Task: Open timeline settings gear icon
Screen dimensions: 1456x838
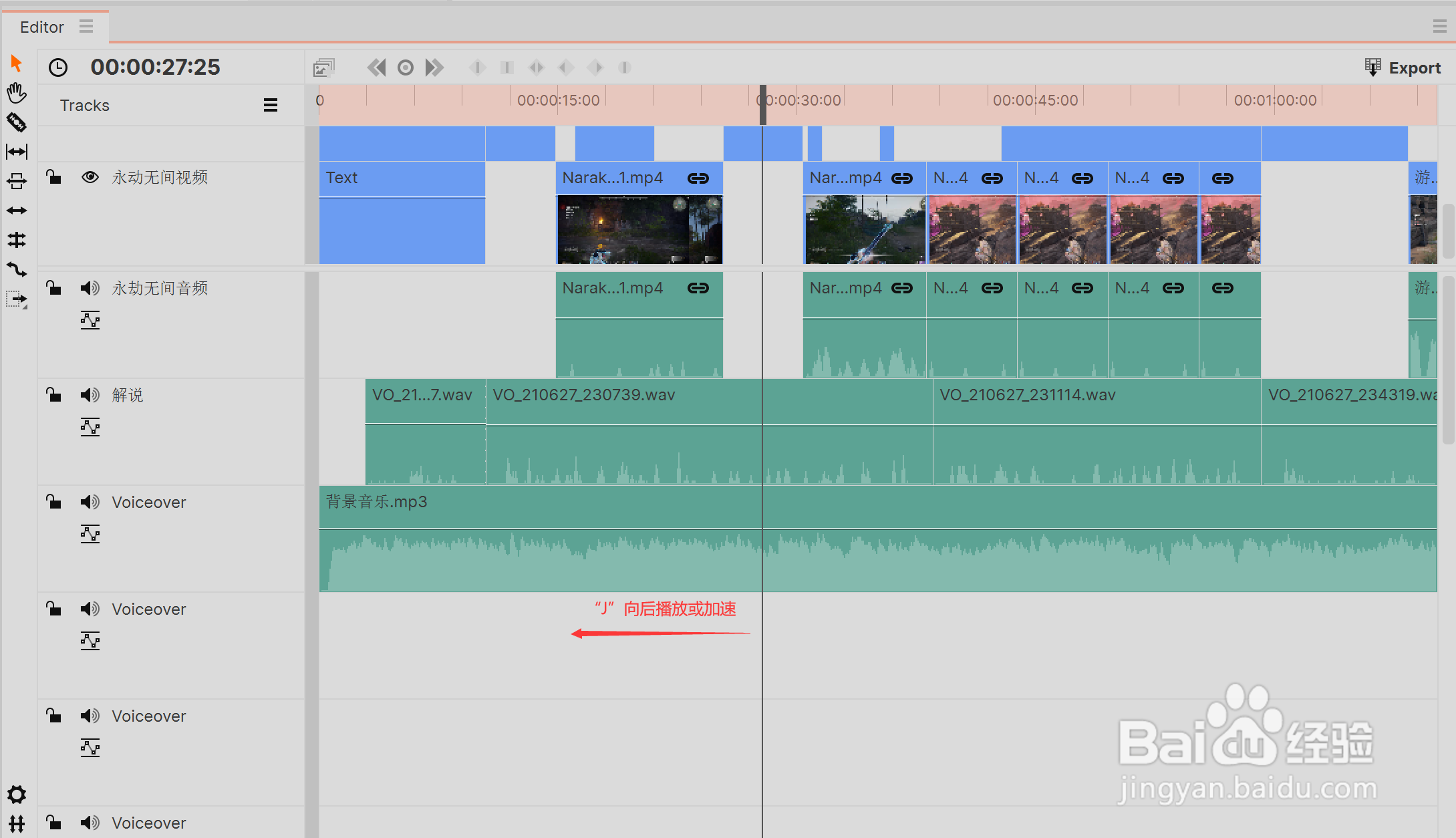Action: (x=17, y=795)
